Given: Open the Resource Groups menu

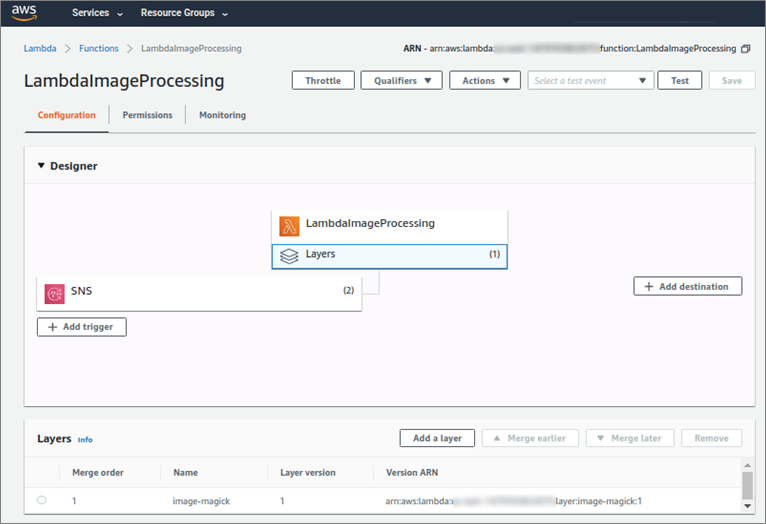Looking at the screenshot, I should pyautogui.click(x=184, y=13).
